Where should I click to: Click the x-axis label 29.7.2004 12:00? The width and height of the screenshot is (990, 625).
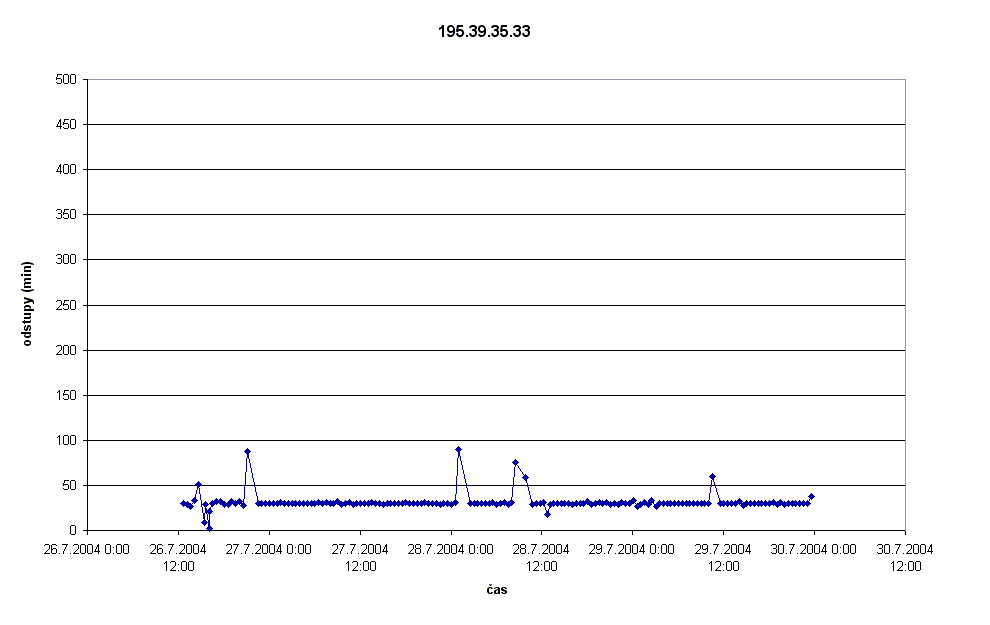point(724,557)
